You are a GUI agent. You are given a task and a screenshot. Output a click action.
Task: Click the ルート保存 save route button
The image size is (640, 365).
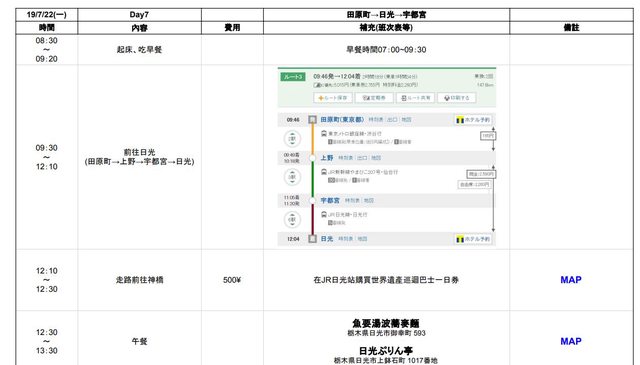pos(333,98)
